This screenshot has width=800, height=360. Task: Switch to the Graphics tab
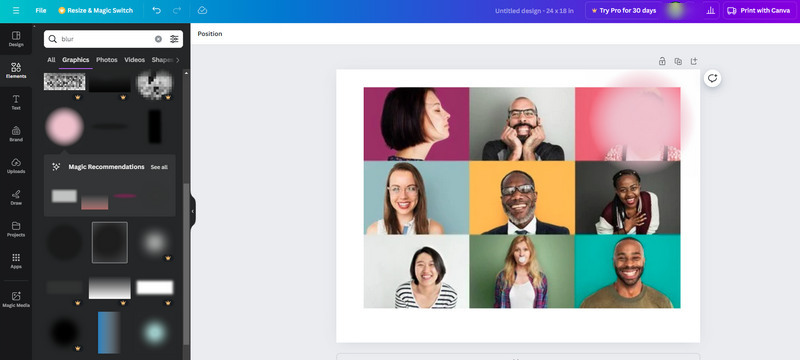coord(76,60)
